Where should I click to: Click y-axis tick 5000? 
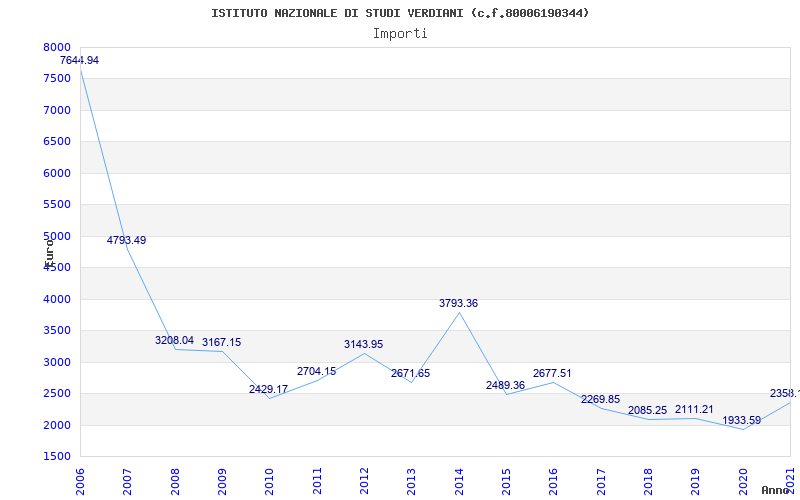(57, 236)
